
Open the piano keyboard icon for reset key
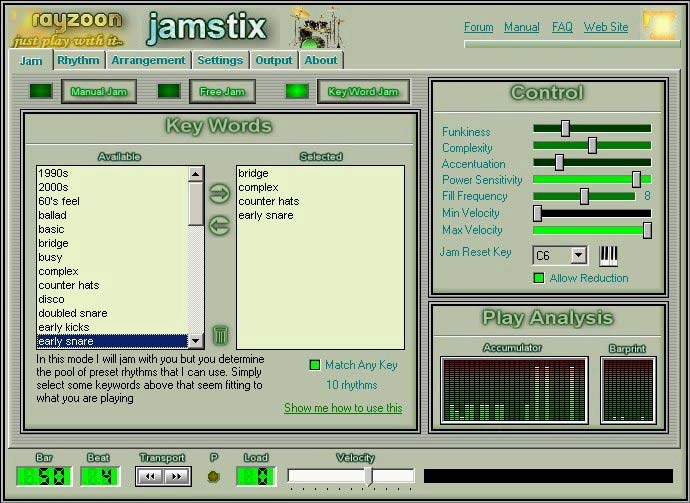pos(609,256)
